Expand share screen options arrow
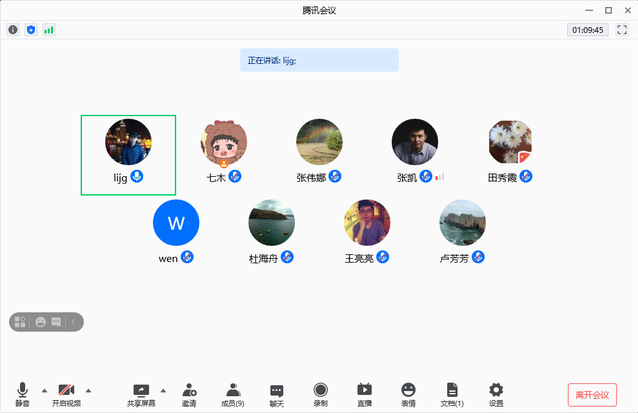The height and width of the screenshot is (413, 638). (162, 390)
